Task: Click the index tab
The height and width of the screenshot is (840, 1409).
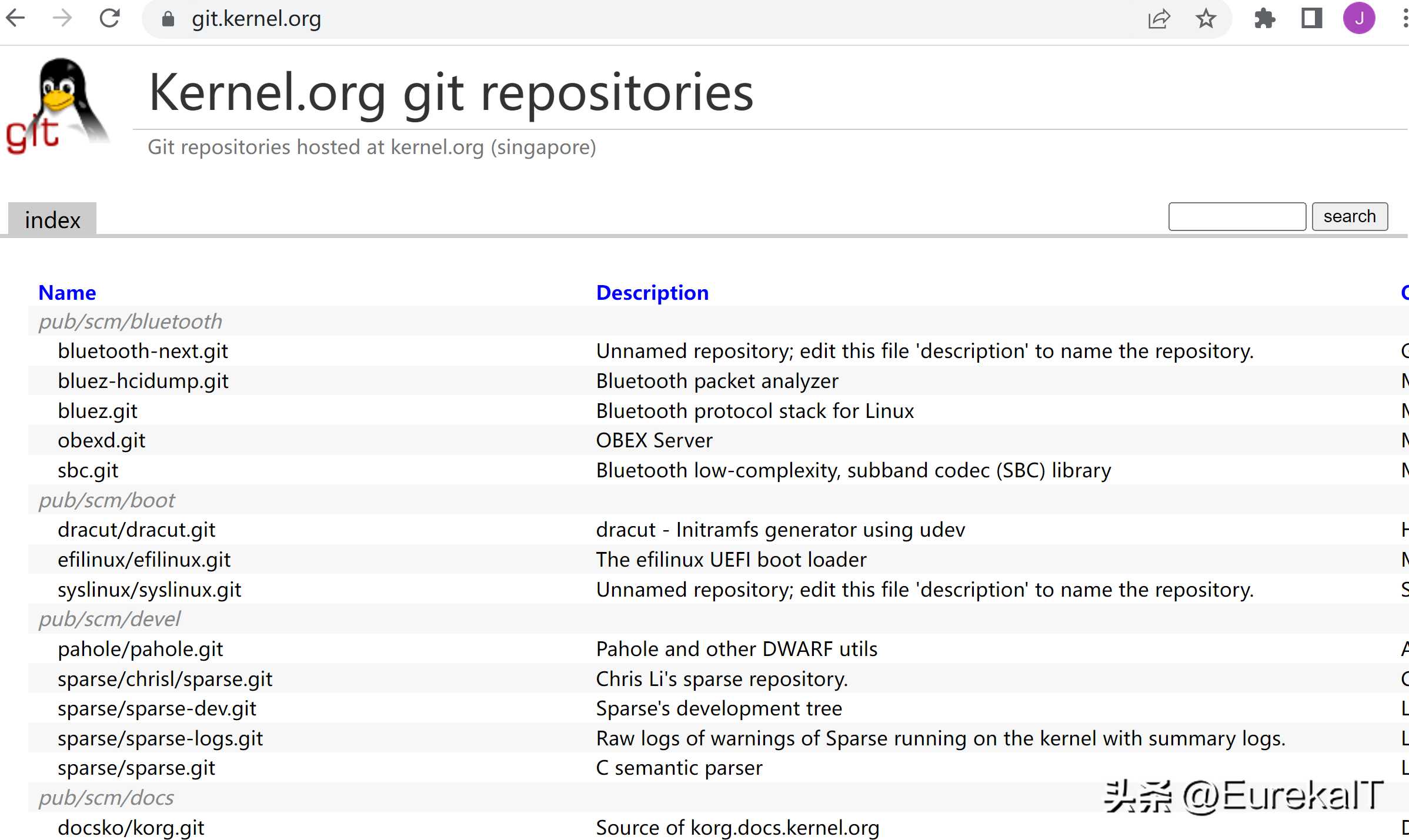Action: [53, 219]
